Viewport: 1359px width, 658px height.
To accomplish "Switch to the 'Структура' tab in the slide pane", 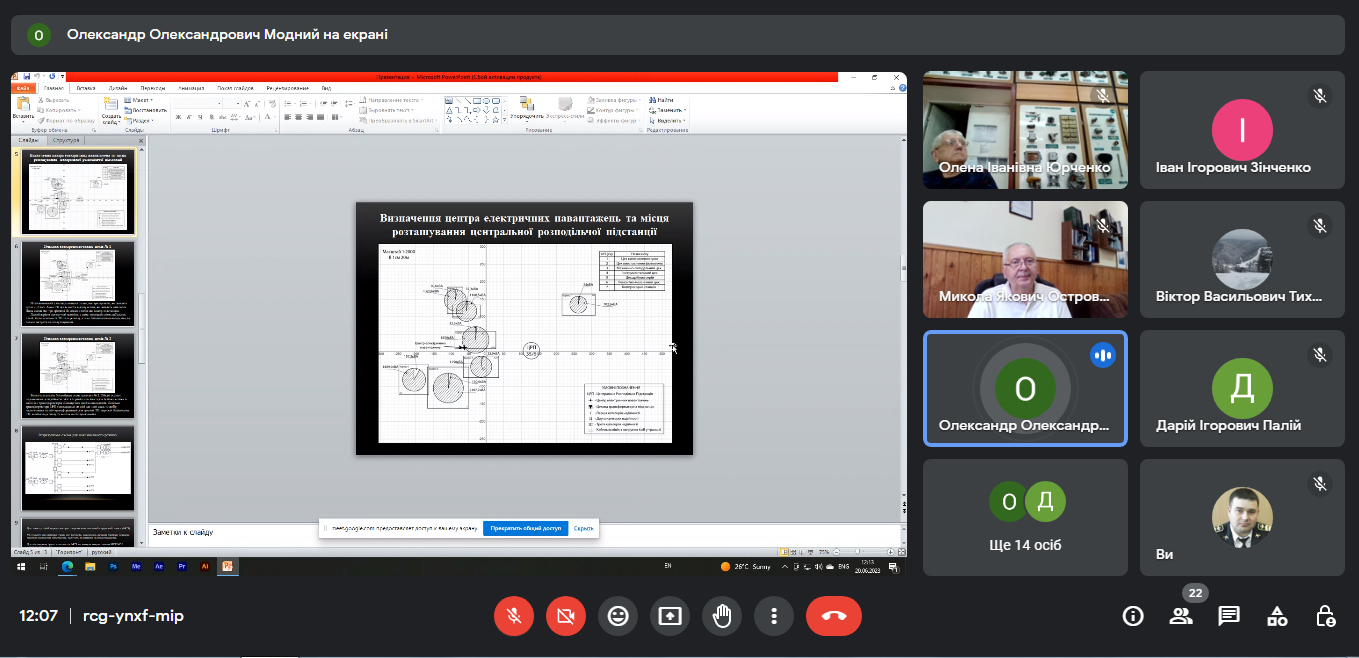I will [x=68, y=140].
